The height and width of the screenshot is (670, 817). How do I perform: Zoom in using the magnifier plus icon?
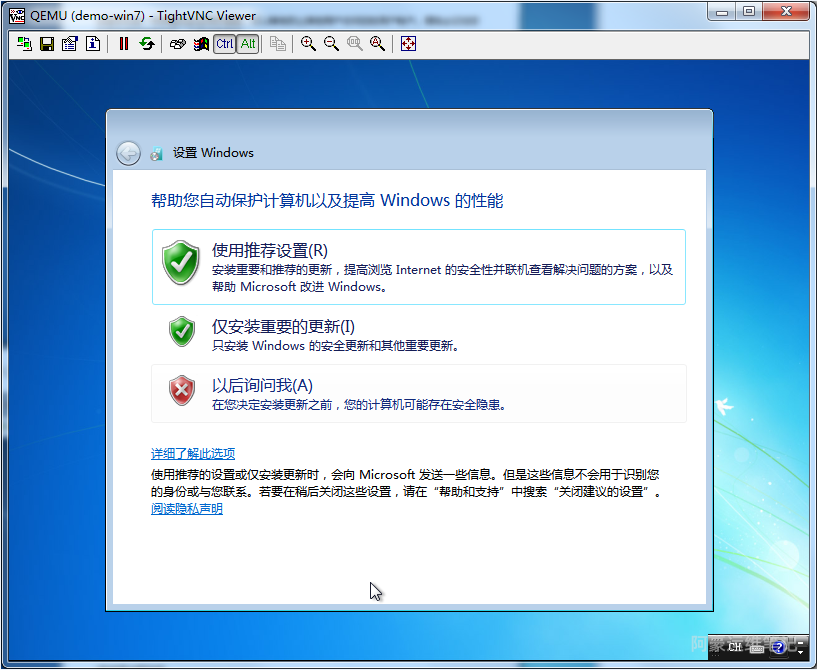click(308, 44)
